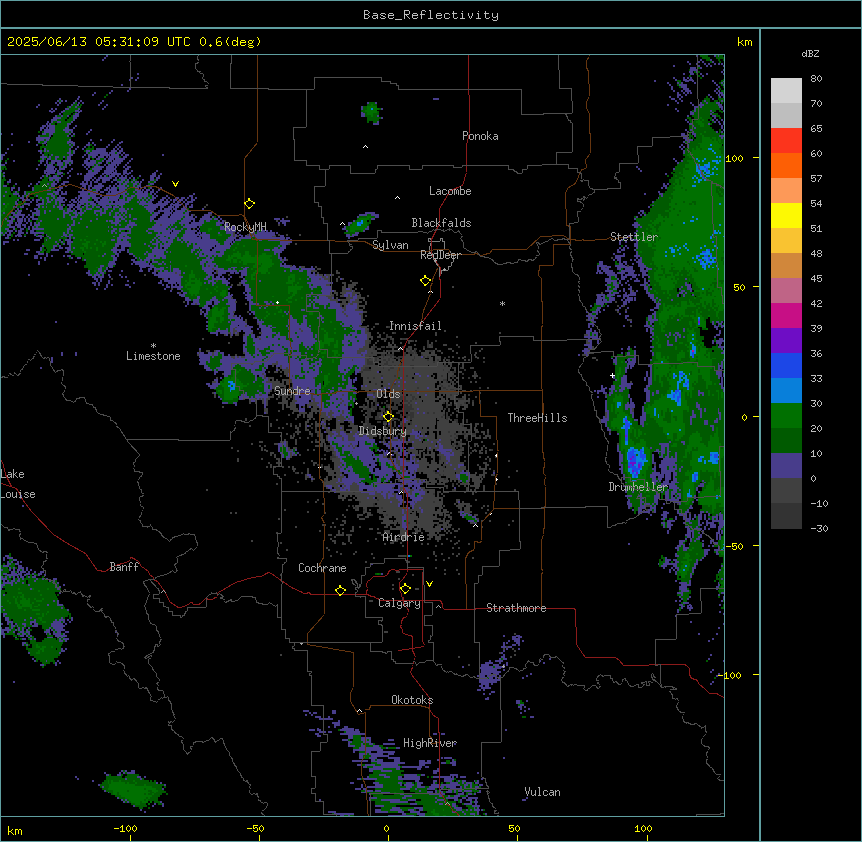Click the dBZ legend heading

810,54
